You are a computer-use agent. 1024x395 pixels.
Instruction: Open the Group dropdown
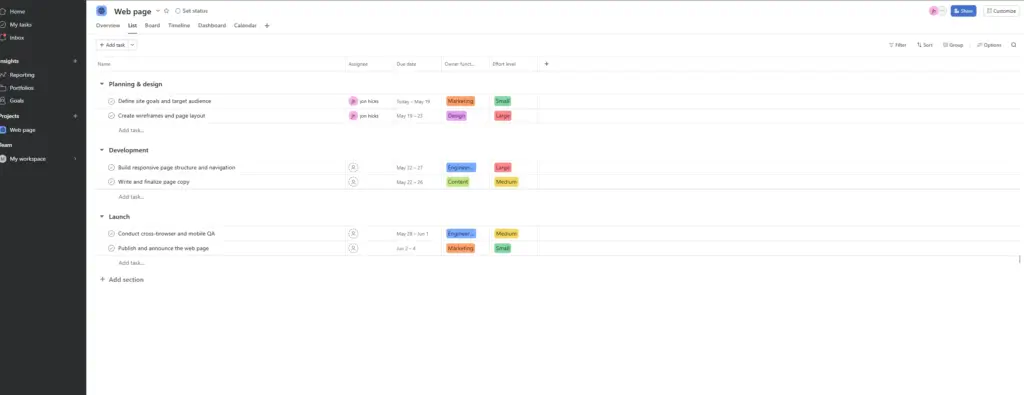pyautogui.click(x=953, y=45)
